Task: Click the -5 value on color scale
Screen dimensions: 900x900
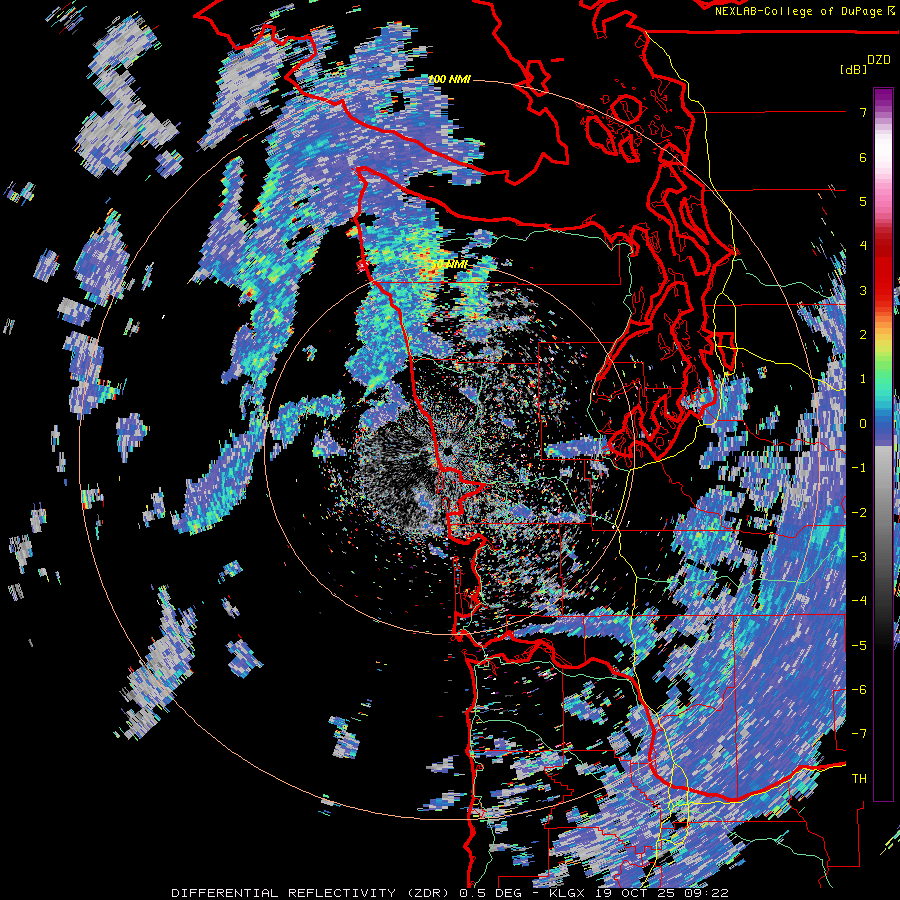Action: [x=859, y=645]
